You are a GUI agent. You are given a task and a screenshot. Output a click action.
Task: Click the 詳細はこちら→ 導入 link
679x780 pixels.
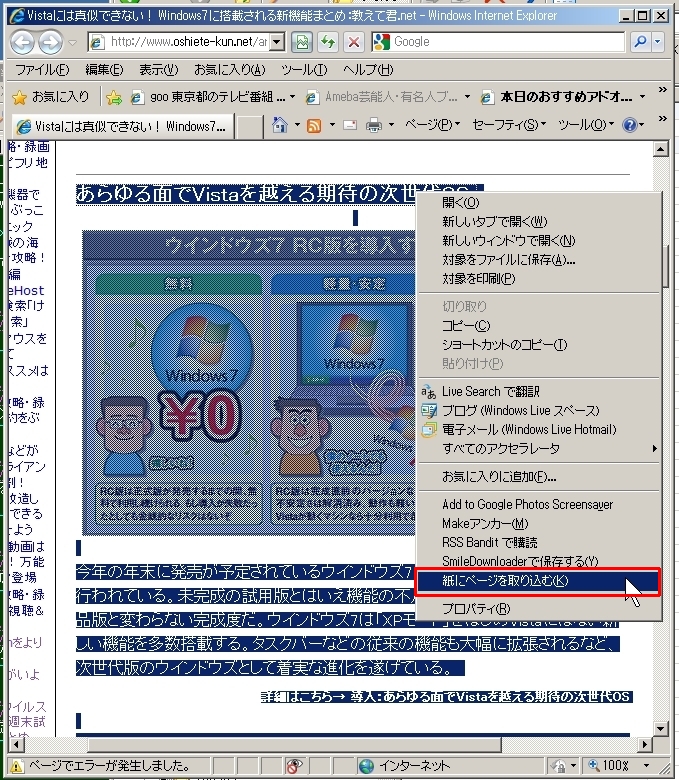pyautogui.click(x=446, y=697)
